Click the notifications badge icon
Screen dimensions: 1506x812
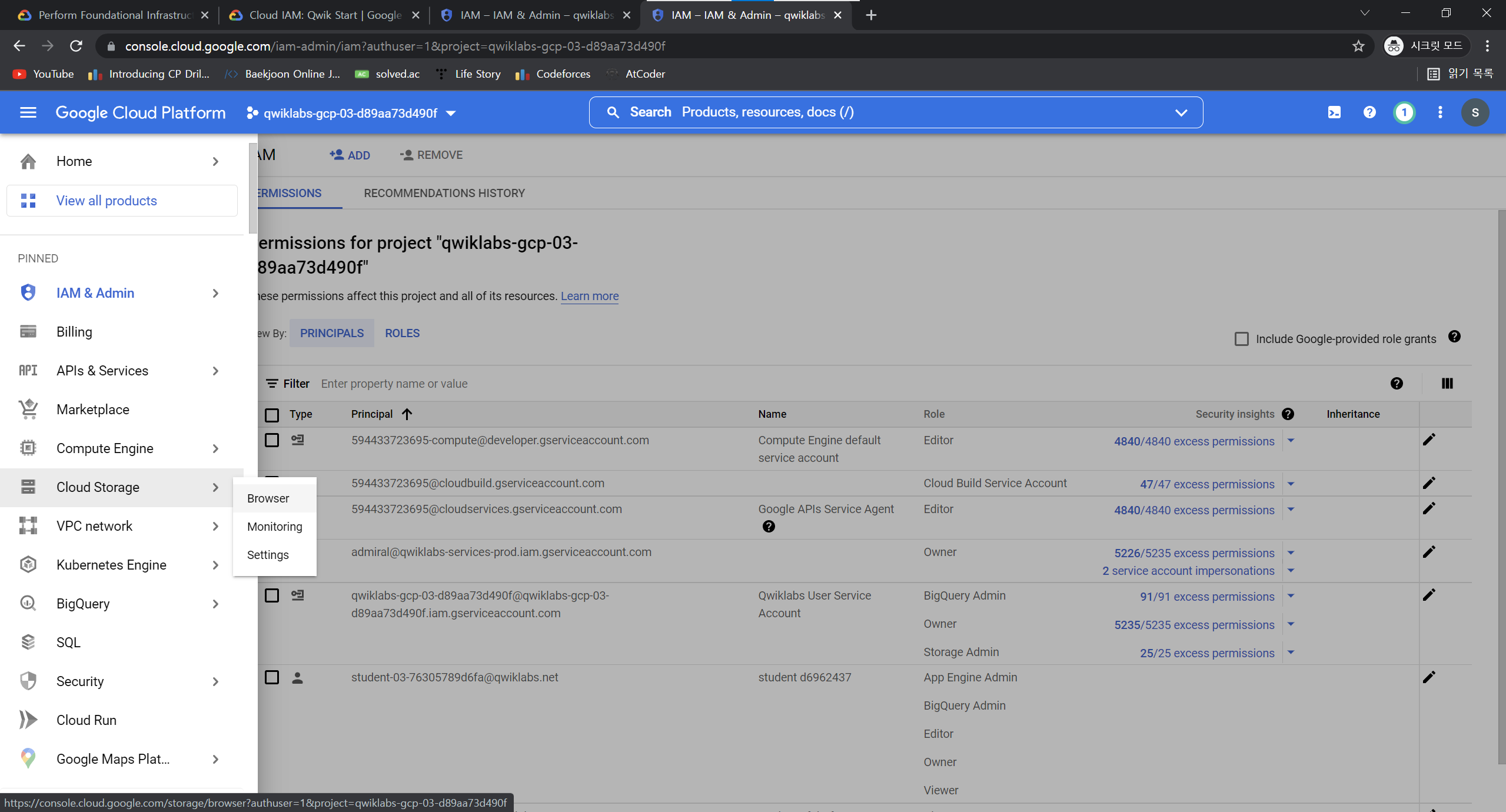coord(1404,112)
